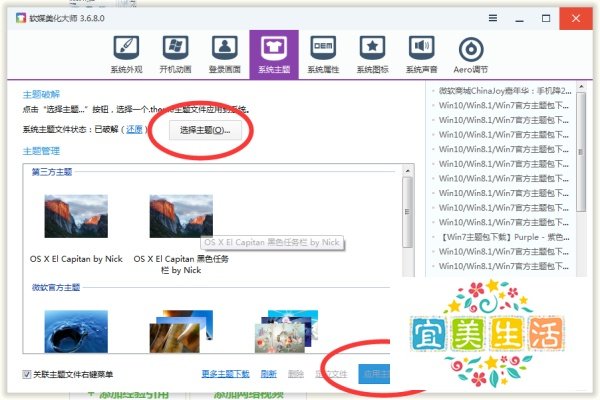Click the 刷新 link

269,374
